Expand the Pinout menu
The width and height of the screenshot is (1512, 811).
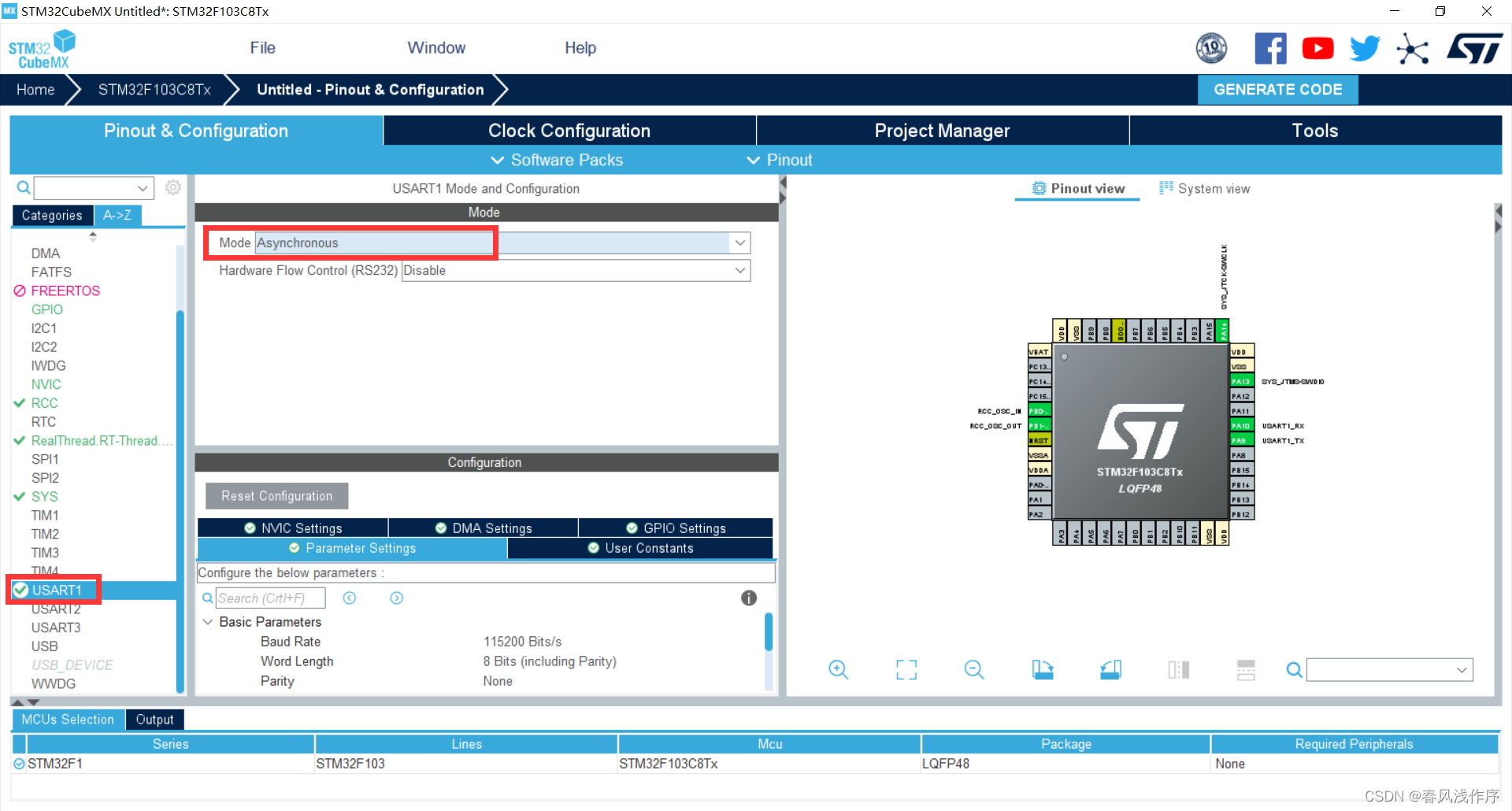[779, 160]
